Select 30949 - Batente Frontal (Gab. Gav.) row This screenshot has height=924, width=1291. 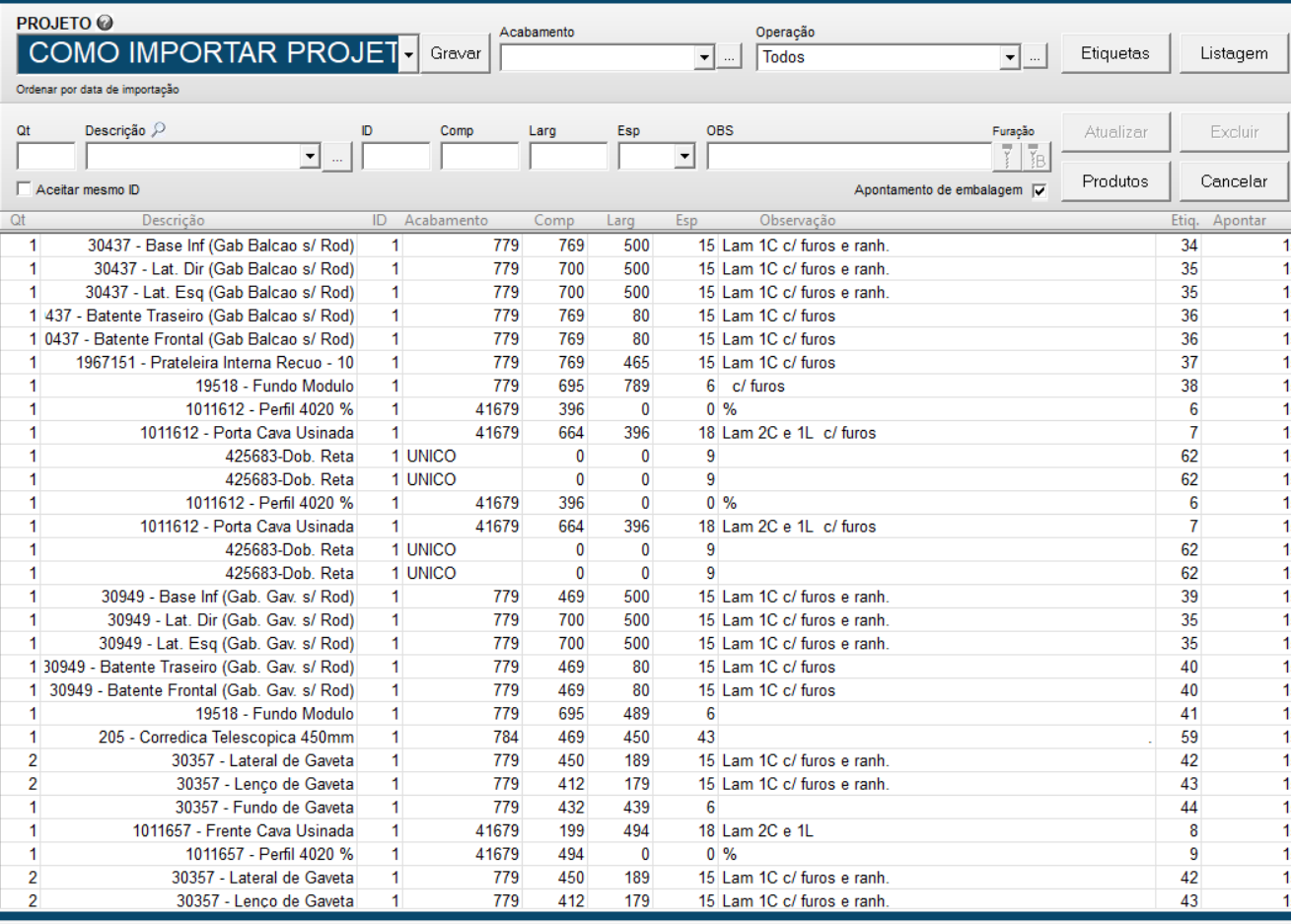(x=645, y=690)
